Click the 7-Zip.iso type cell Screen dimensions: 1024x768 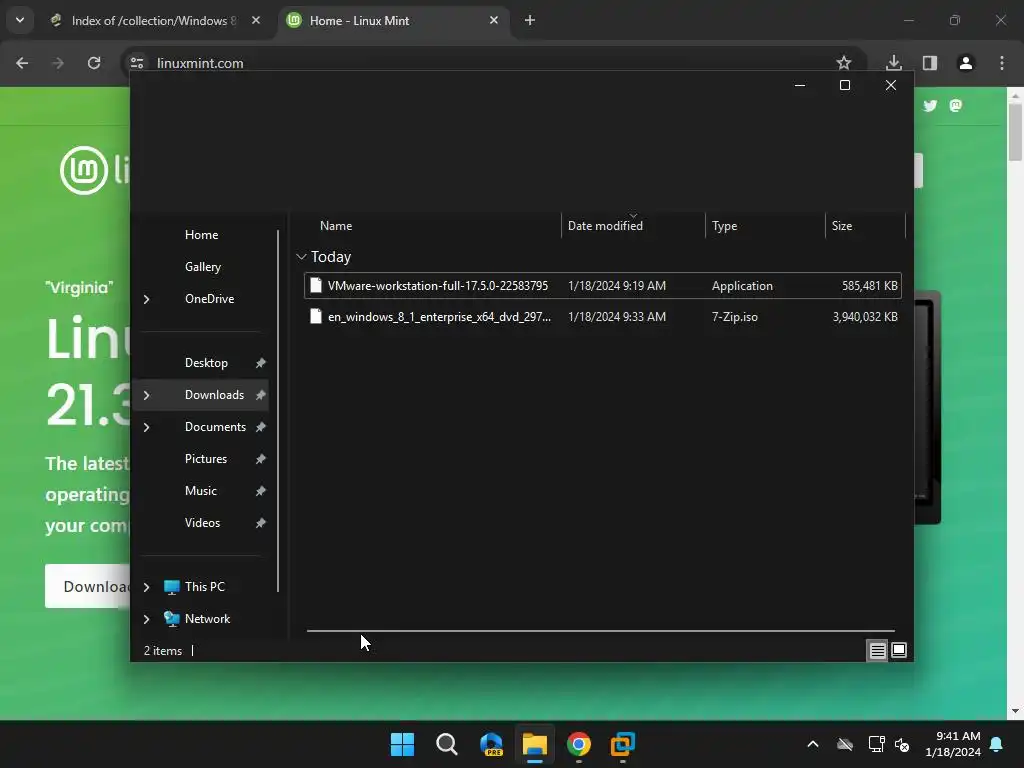coord(735,317)
